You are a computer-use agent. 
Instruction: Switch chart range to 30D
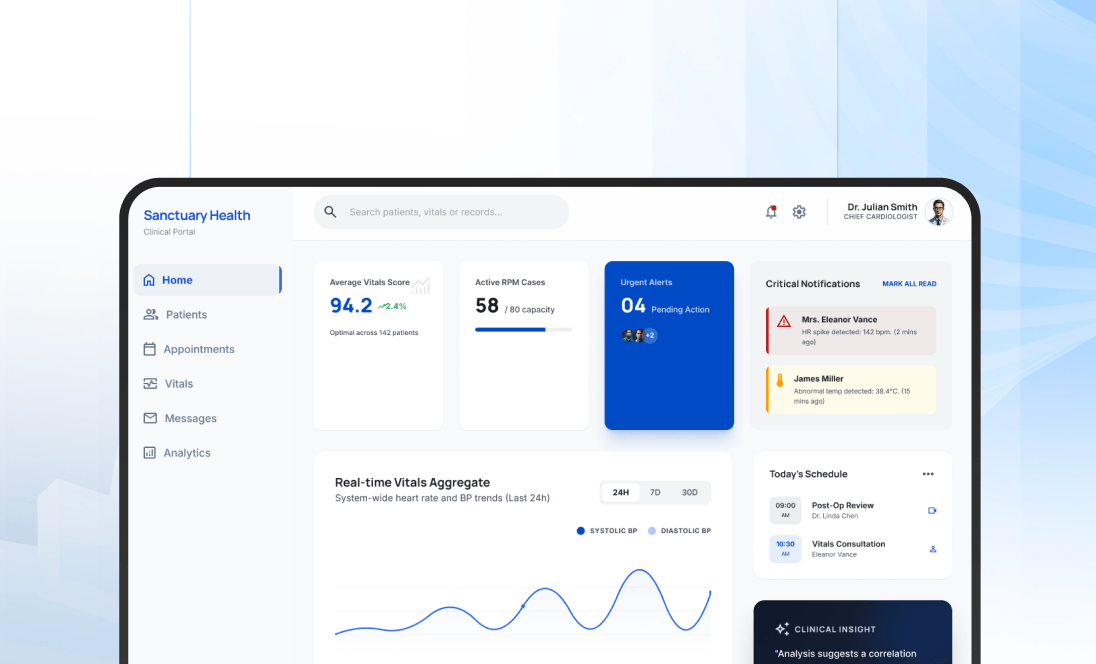tap(690, 492)
